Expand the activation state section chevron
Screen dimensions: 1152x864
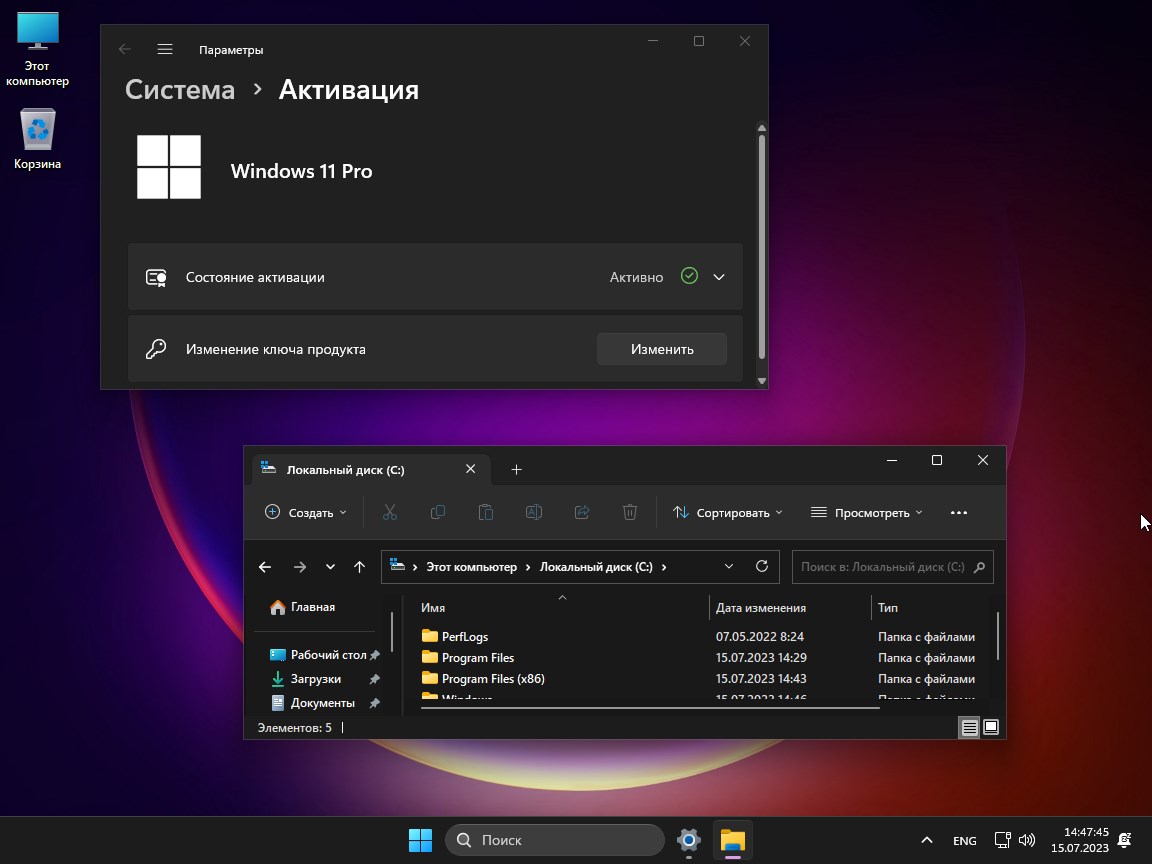(719, 277)
